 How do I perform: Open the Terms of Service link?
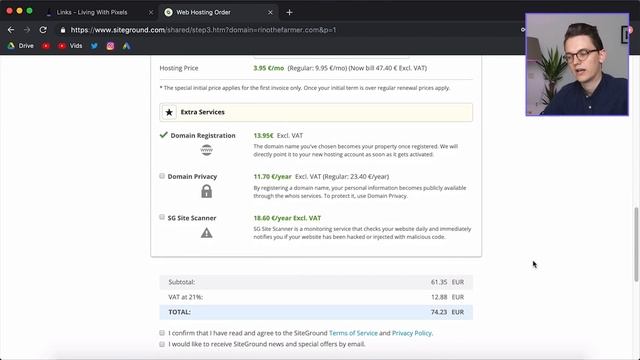353,333
